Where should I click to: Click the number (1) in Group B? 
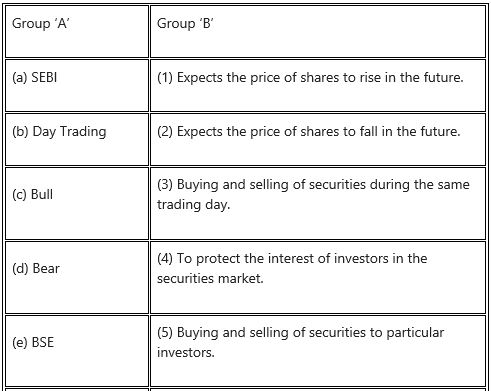point(165,78)
